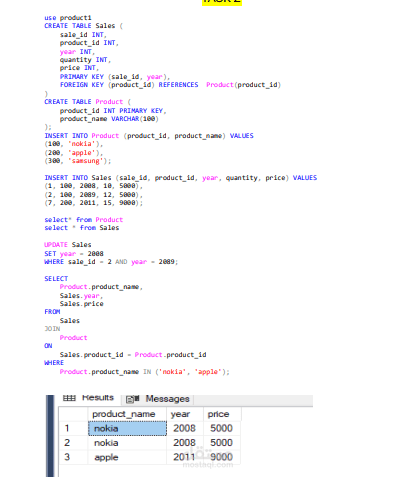Click the 'product_name VARCHAR(100)' line
416x479 pixels.
(109, 119)
